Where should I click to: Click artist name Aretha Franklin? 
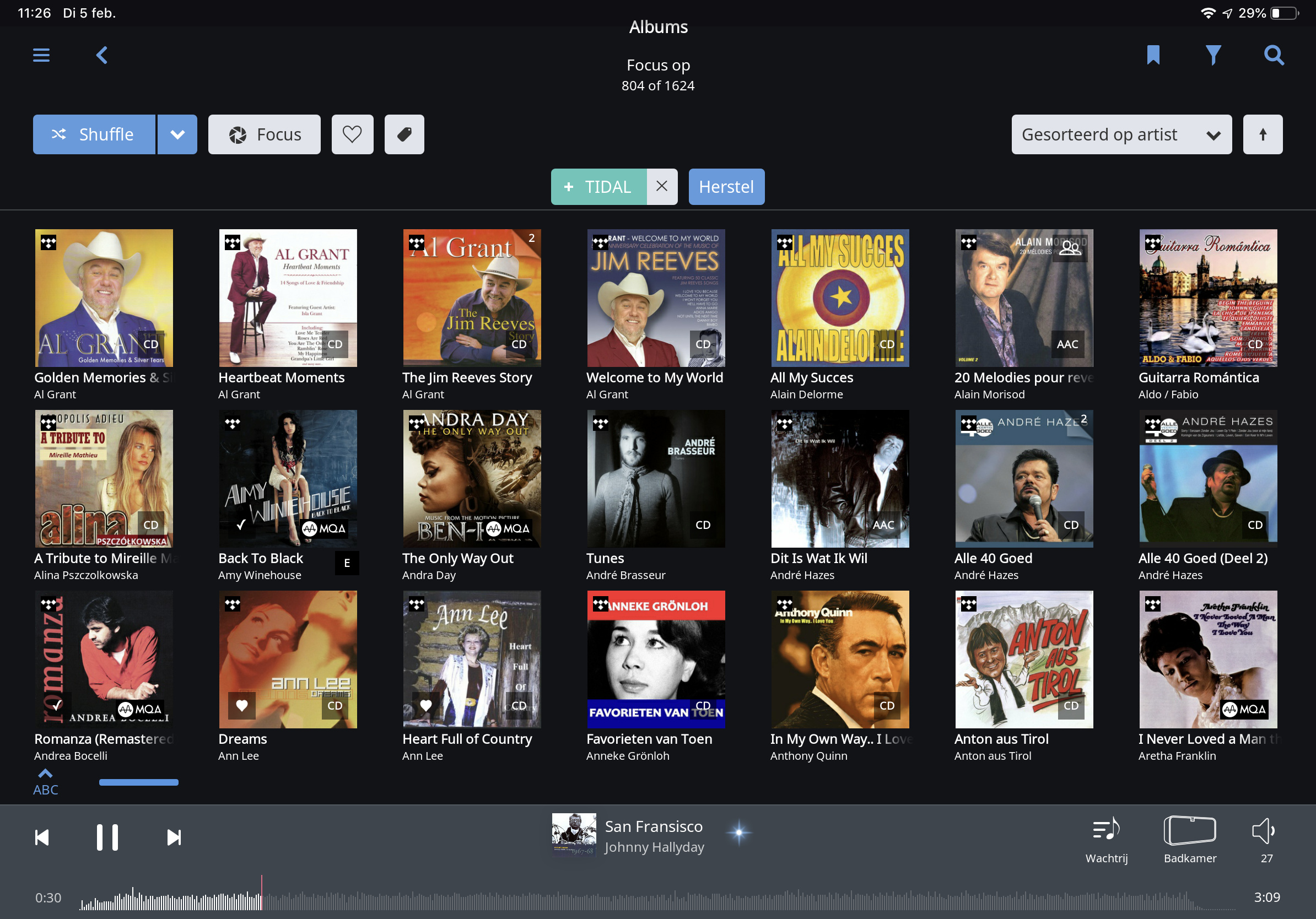[1177, 756]
